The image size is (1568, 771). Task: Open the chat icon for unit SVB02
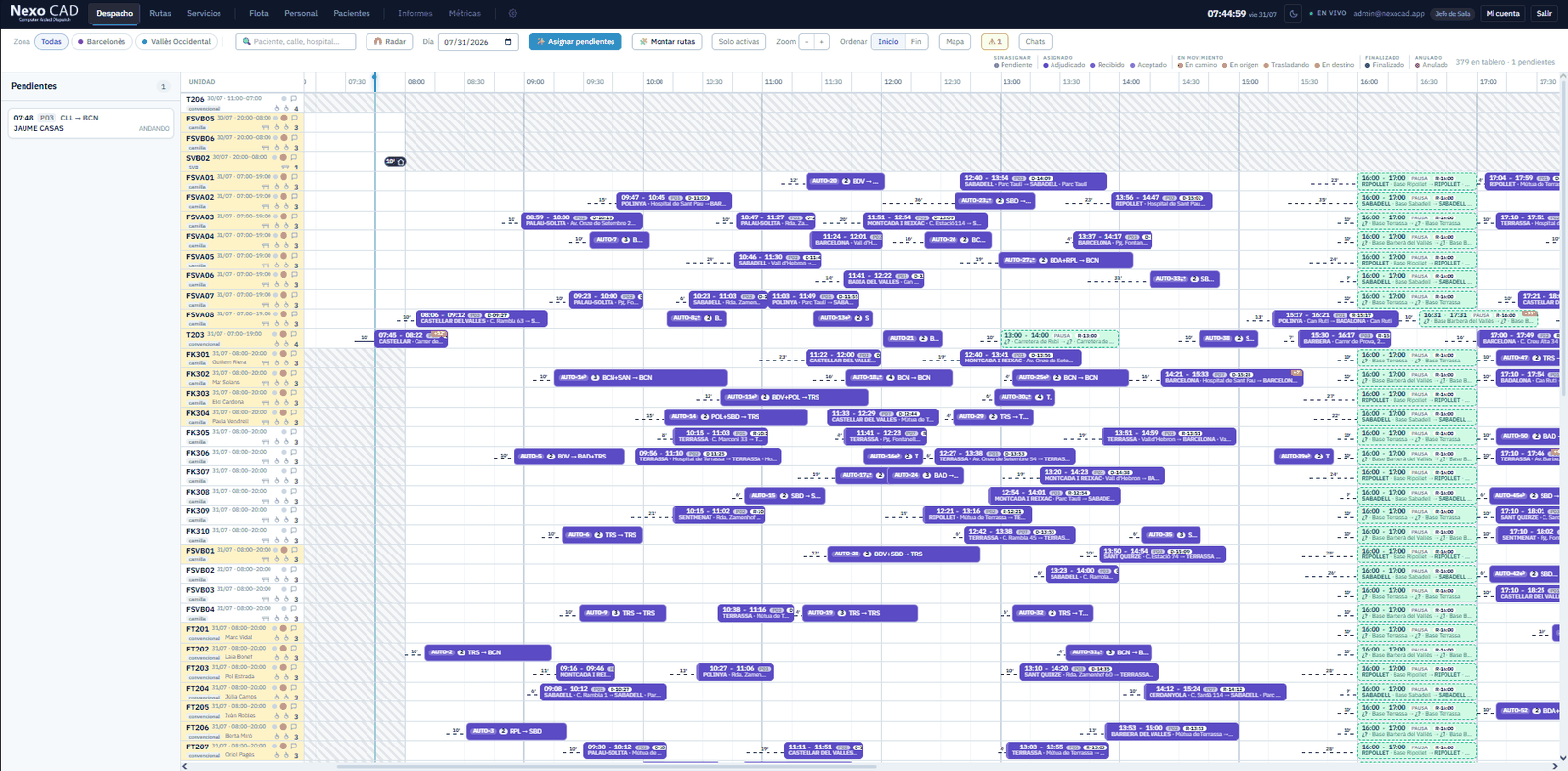point(293,158)
